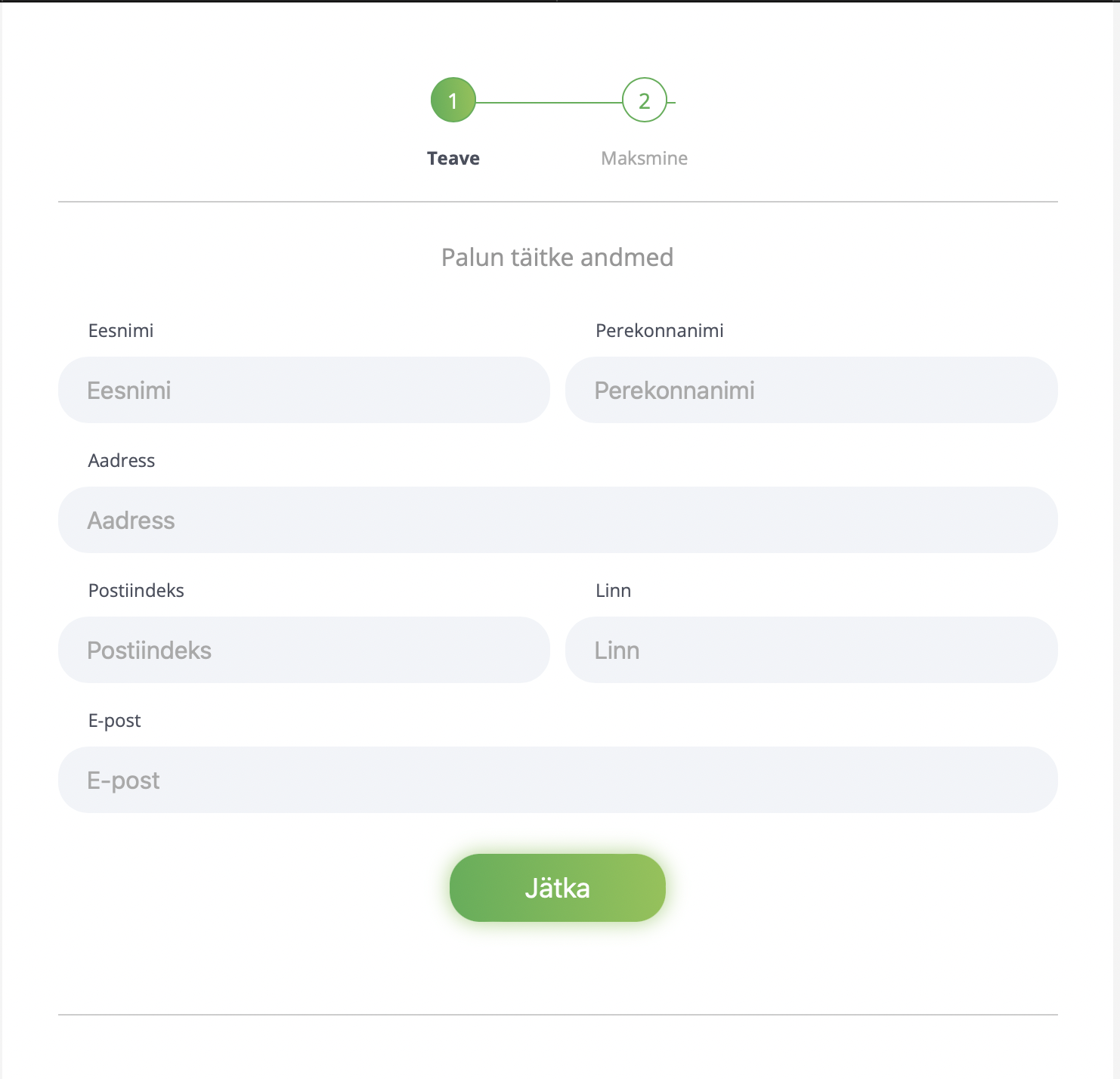Click the progress line between steps 1 and 2
Viewport: 1120px width, 1079px height.
549,102
